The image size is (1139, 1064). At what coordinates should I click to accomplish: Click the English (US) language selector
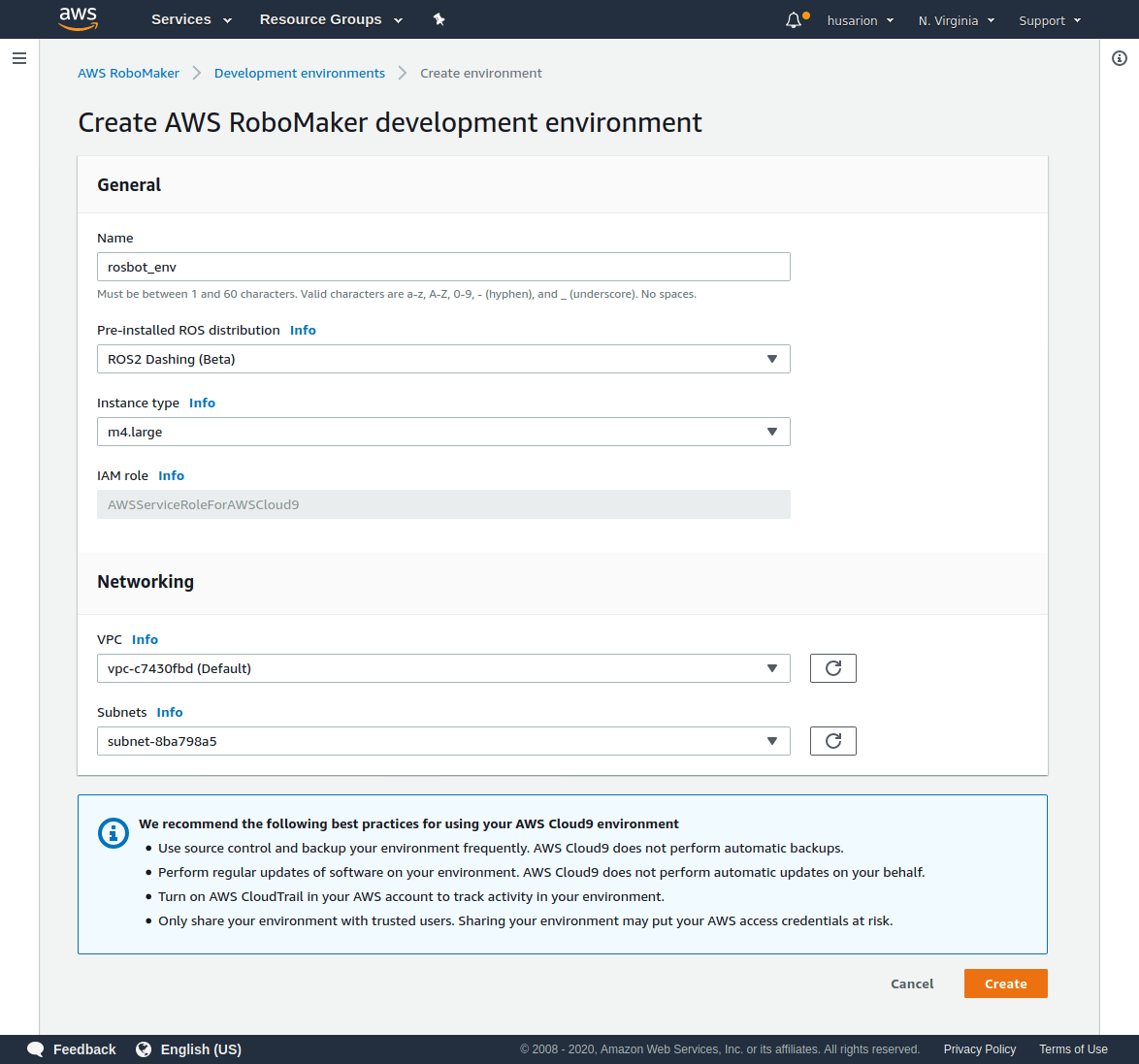201,1049
